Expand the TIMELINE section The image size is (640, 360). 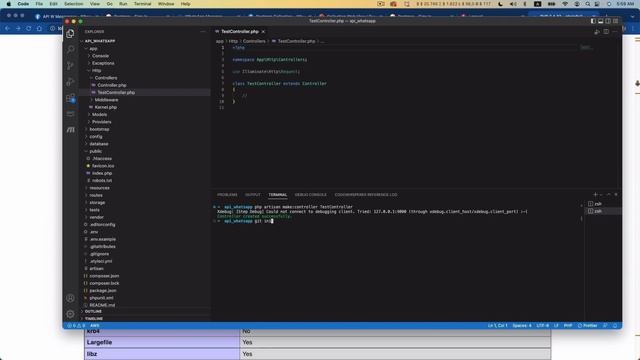(x=94, y=319)
